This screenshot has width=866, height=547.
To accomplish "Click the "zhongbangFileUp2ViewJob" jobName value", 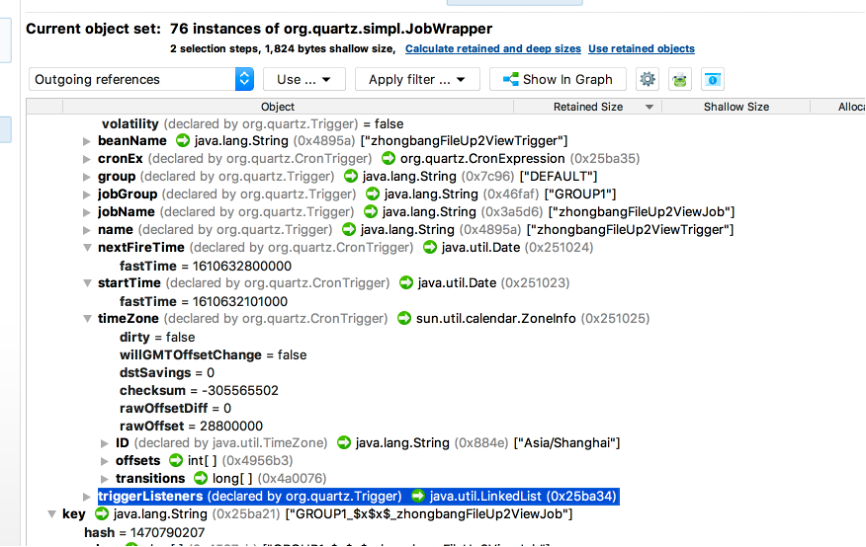I will (641, 212).
